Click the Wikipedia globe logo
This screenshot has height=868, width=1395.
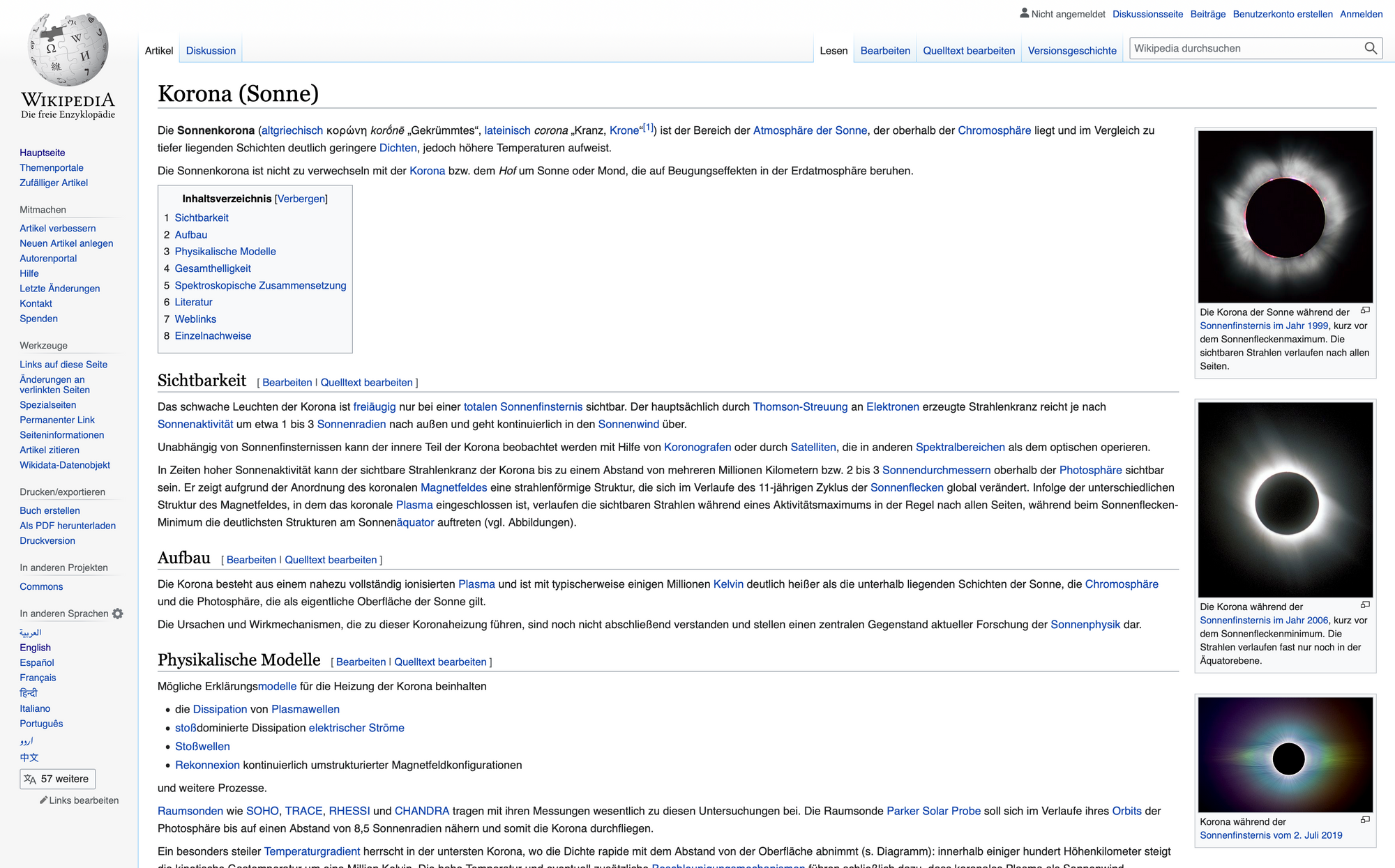coord(68,50)
